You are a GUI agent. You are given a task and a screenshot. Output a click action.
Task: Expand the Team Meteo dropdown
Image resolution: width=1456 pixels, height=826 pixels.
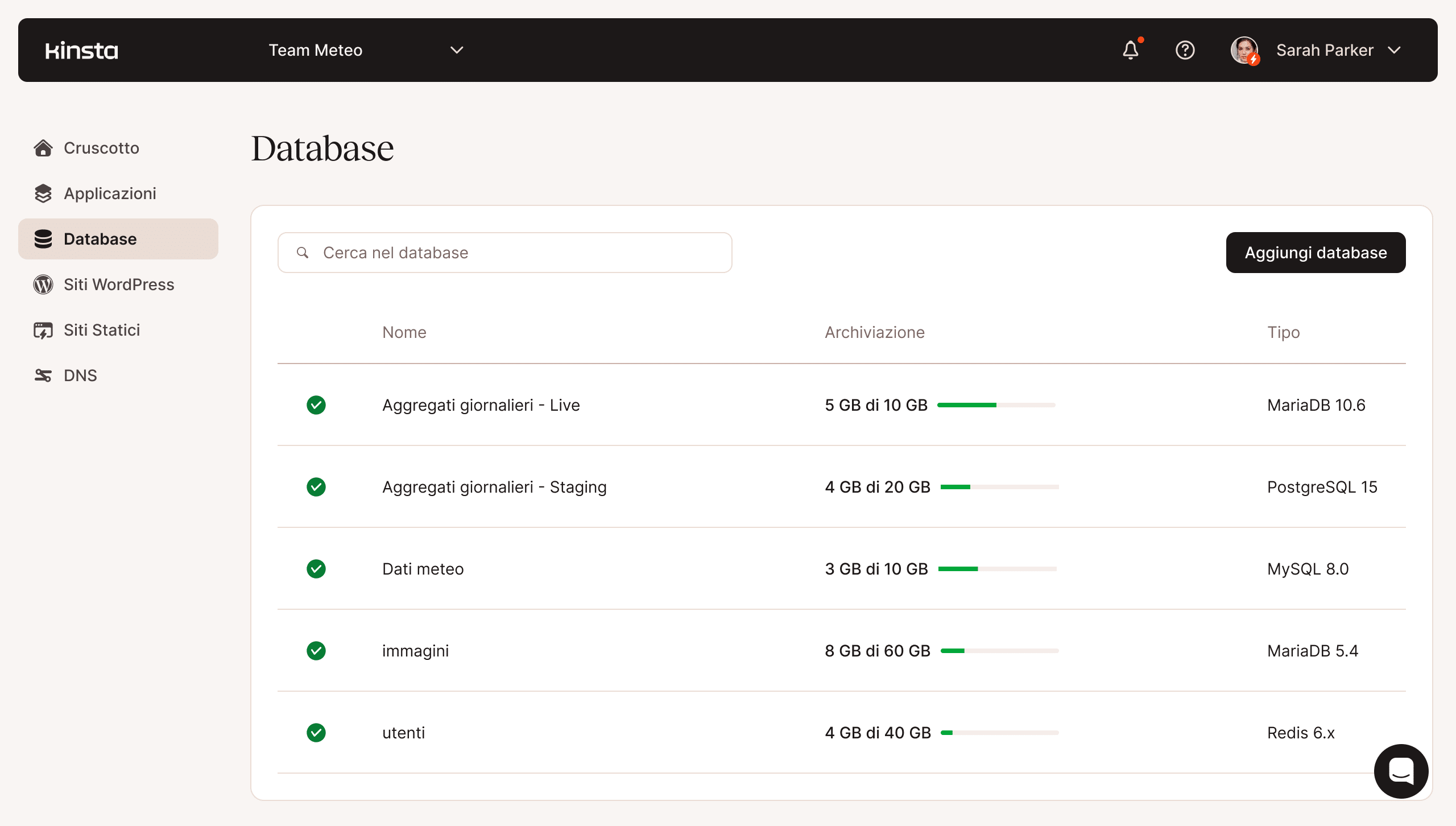coord(457,50)
